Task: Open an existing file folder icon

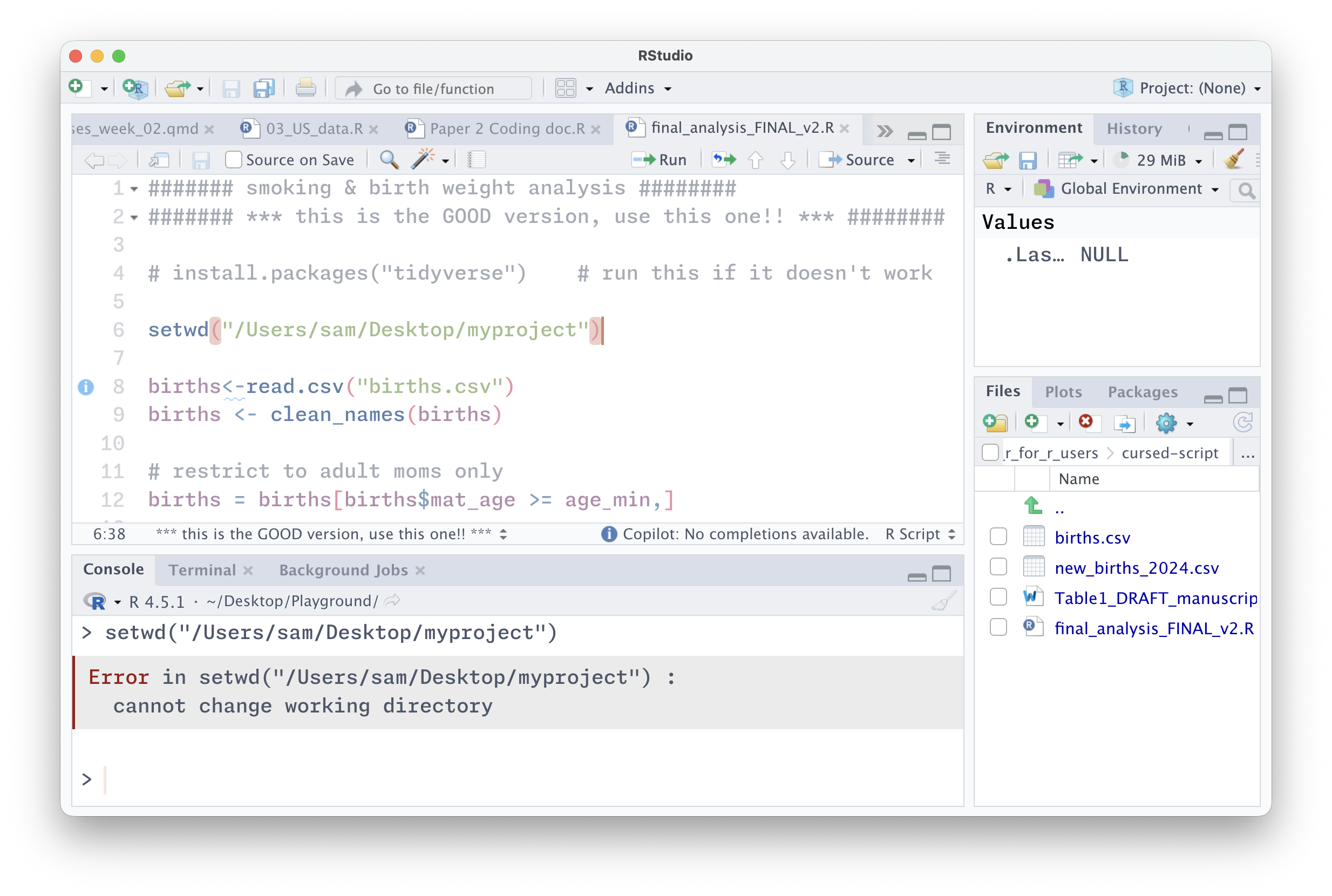Action: [x=178, y=88]
